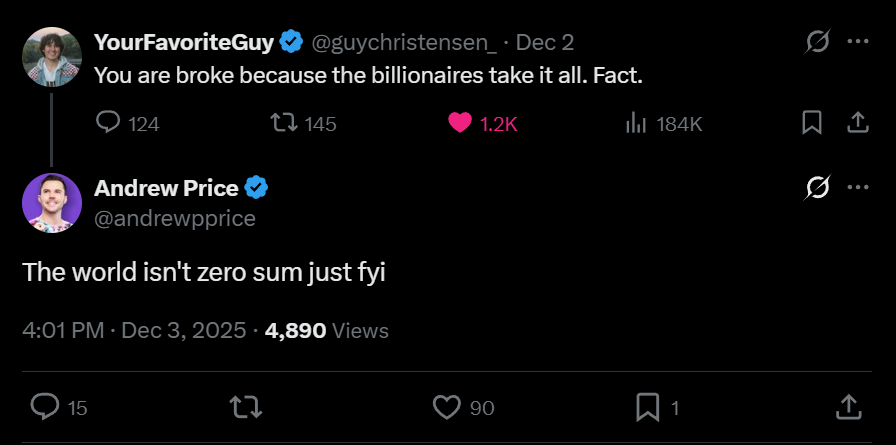Click the 4:01 PM Dec 3, 2025 timestamp
The width and height of the screenshot is (896, 445).
tap(134, 330)
